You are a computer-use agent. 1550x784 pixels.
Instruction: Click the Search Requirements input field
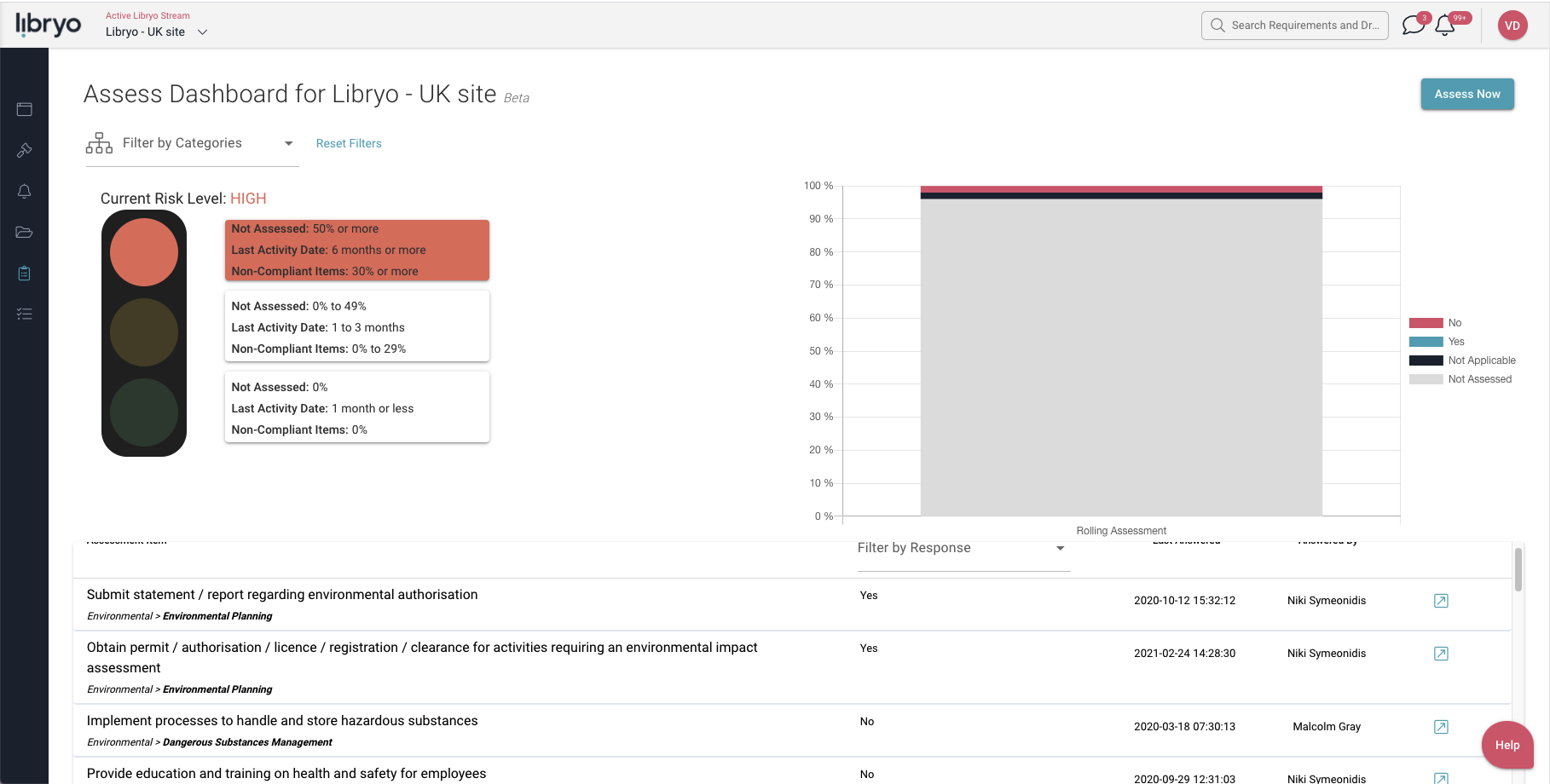[x=1304, y=26]
